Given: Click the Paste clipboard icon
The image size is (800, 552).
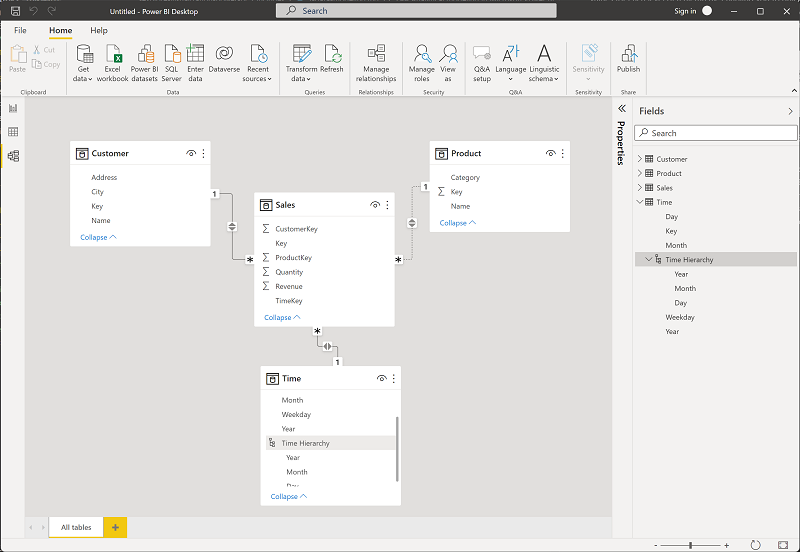Looking at the screenshot, I should click(x=17, y=54).
